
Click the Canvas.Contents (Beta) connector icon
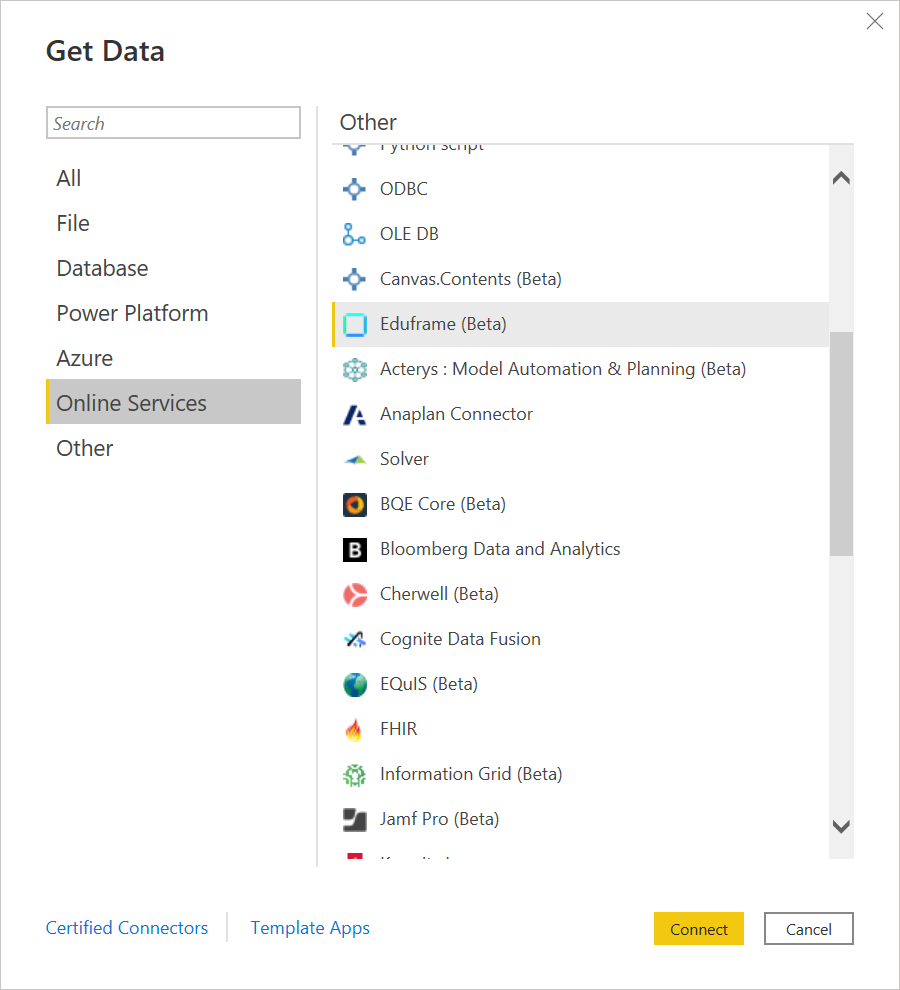click(x=355, y=279)
